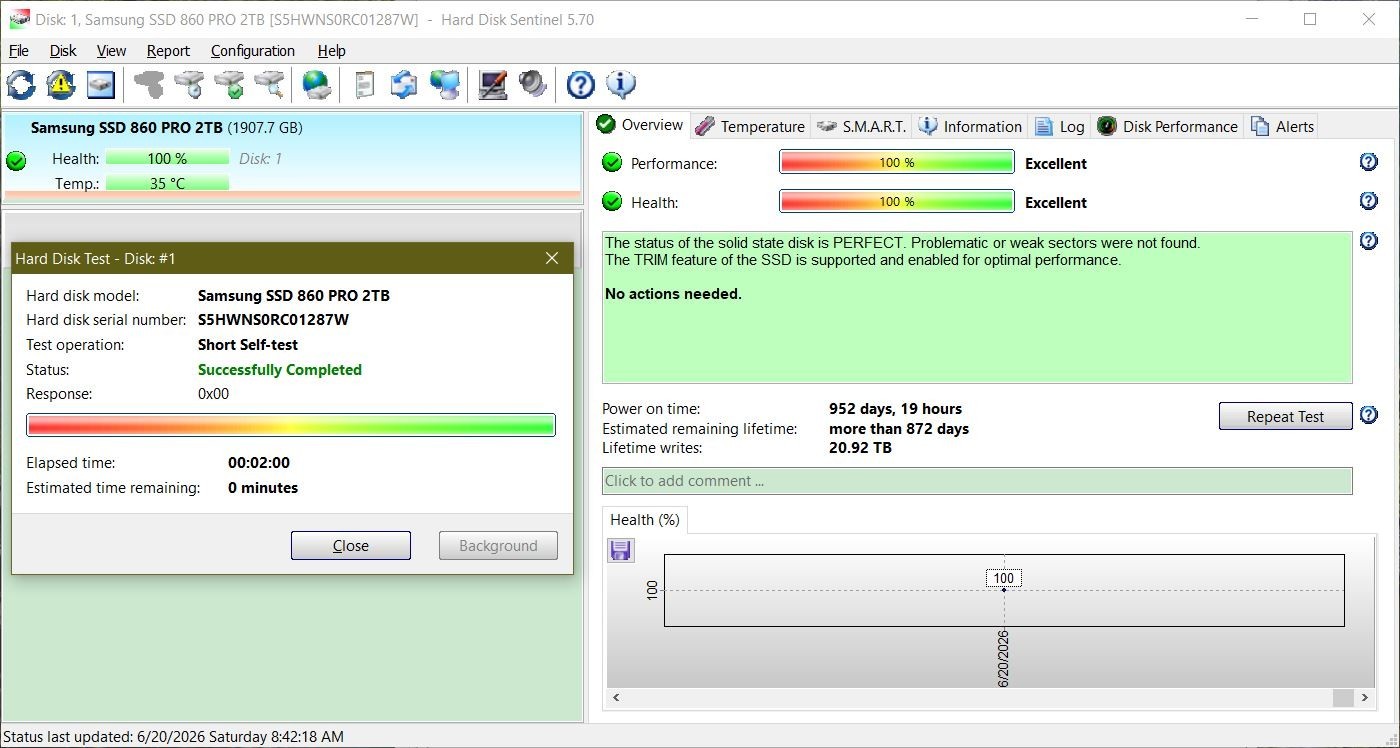Switch to the Temperature tab
The image size is (1400, 748).
click(x=750, y=126)
